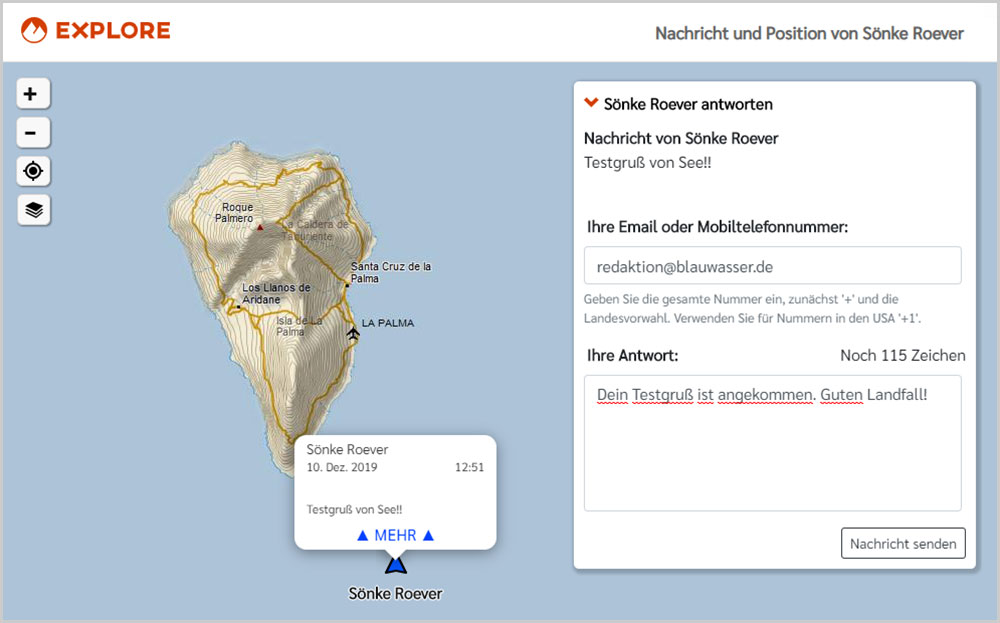Click the zoom out minus button
Image resolution: width=1000 pixels, height=623 pixels.
click(x=33, y=133)
